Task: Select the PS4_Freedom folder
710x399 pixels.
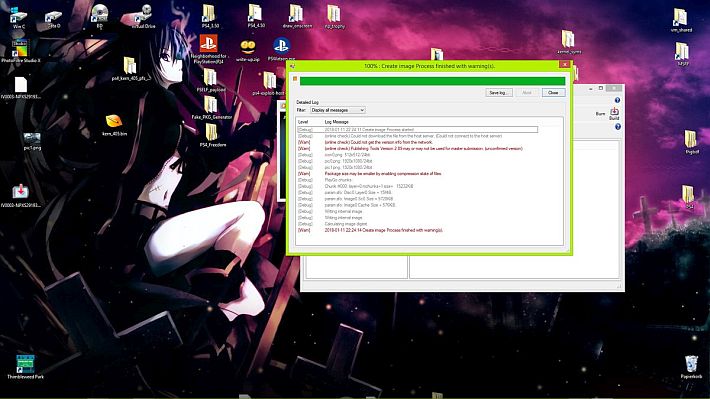Action: pos(212,135)
